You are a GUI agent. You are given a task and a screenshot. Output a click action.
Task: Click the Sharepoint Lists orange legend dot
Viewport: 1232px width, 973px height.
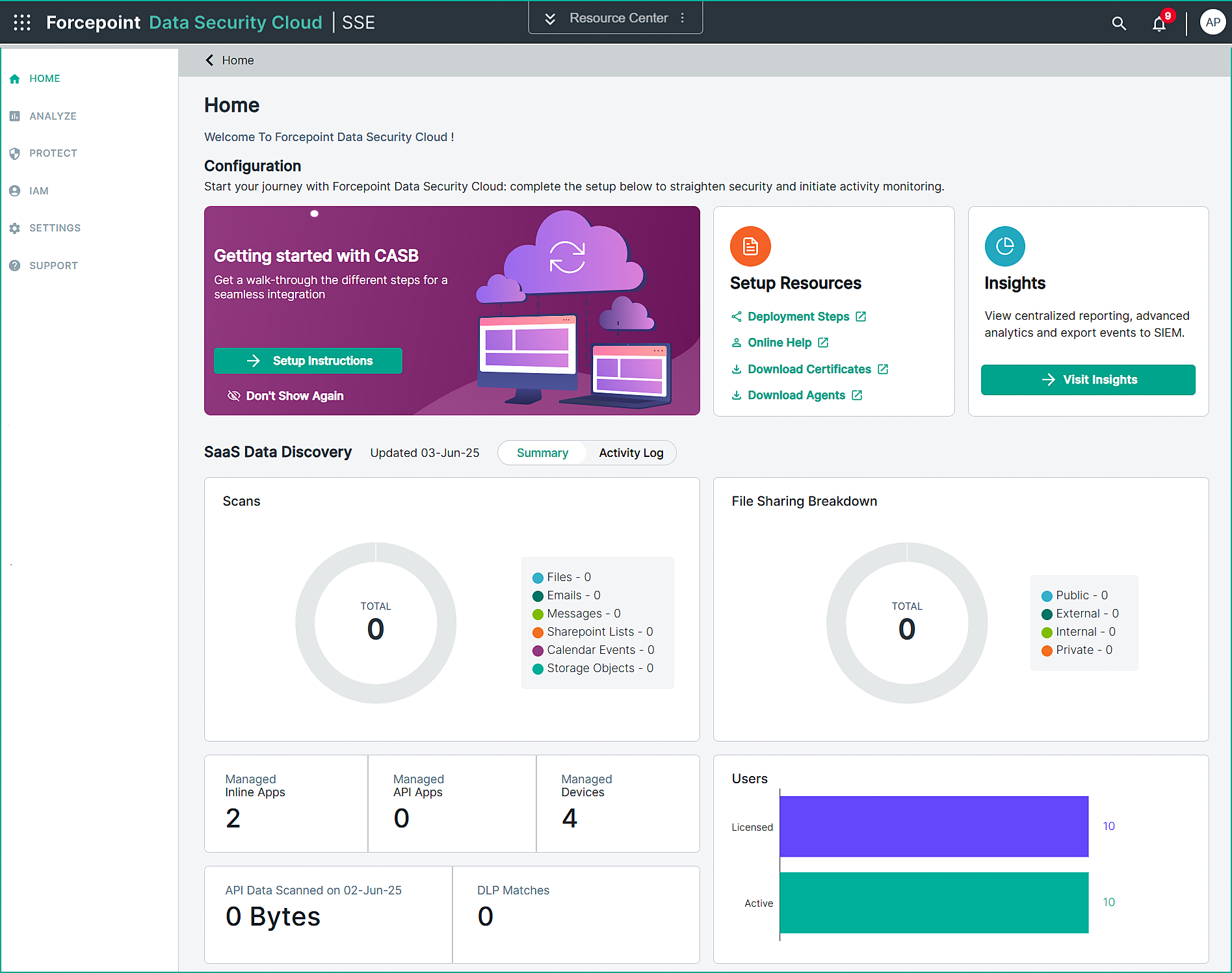pos(538,632)
